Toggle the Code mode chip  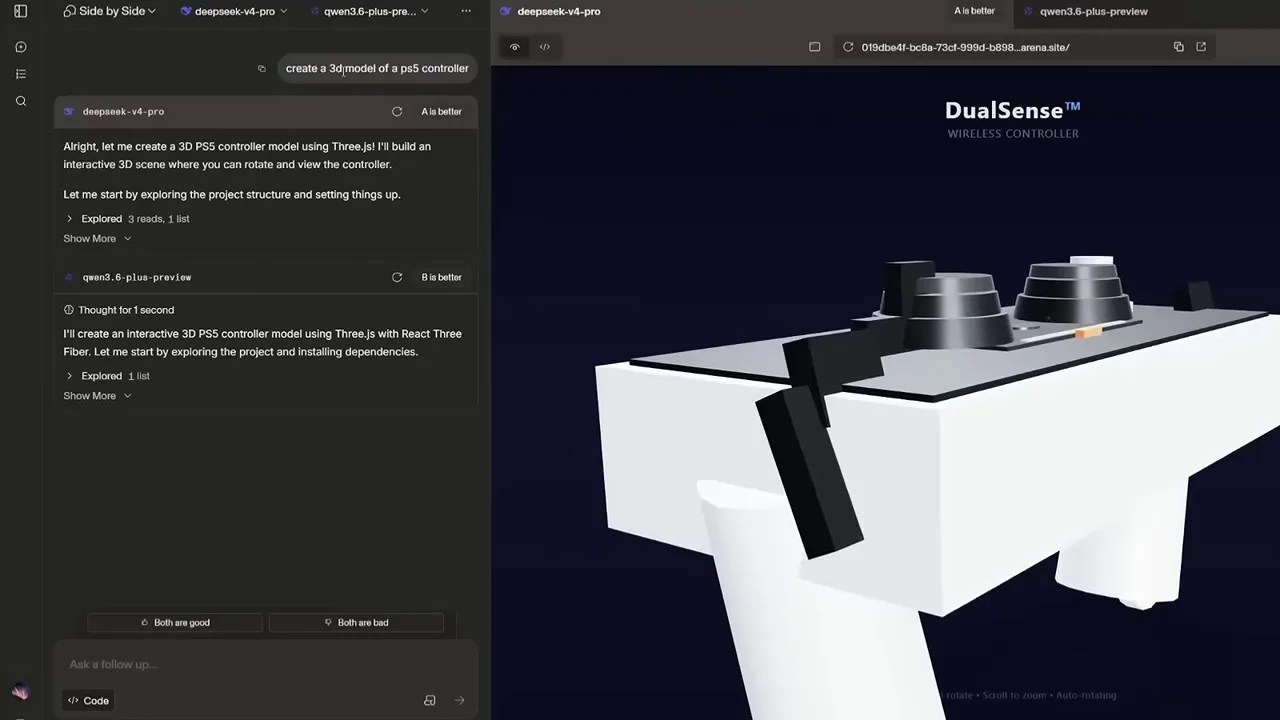pyautogui.click(x=88, y=700)
